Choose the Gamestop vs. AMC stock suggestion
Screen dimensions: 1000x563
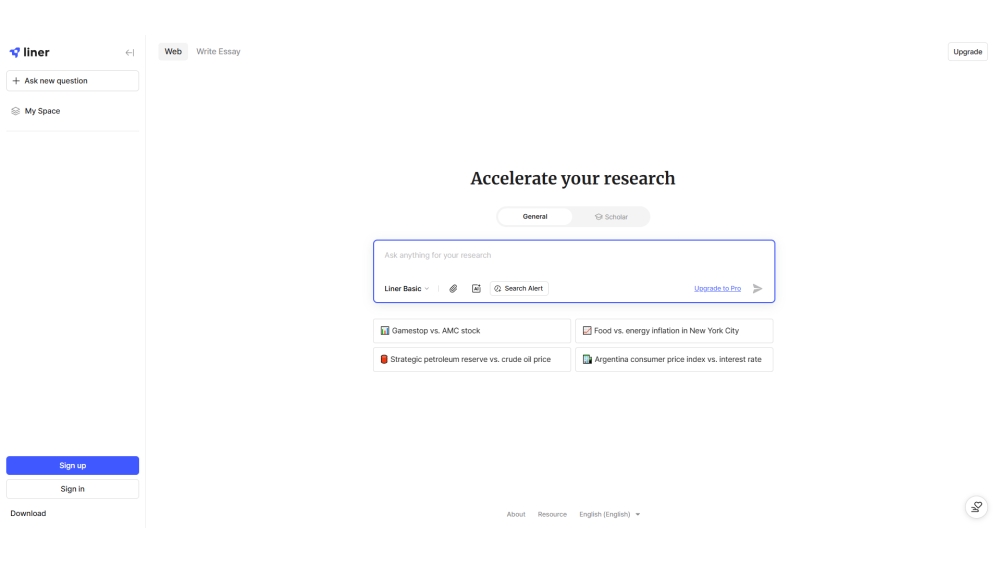(471, 331)
